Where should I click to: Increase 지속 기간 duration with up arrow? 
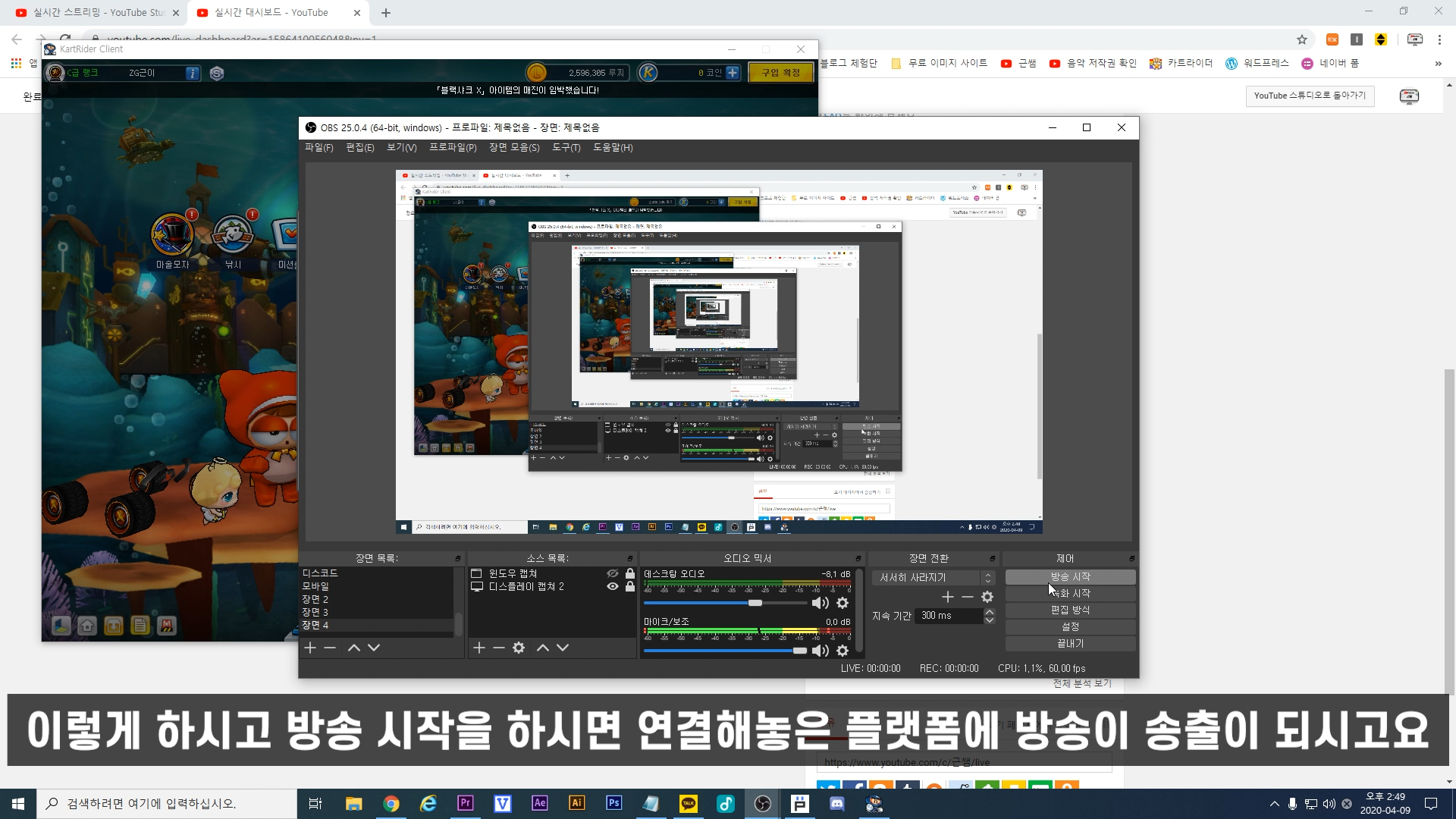(x=989, y=611)
